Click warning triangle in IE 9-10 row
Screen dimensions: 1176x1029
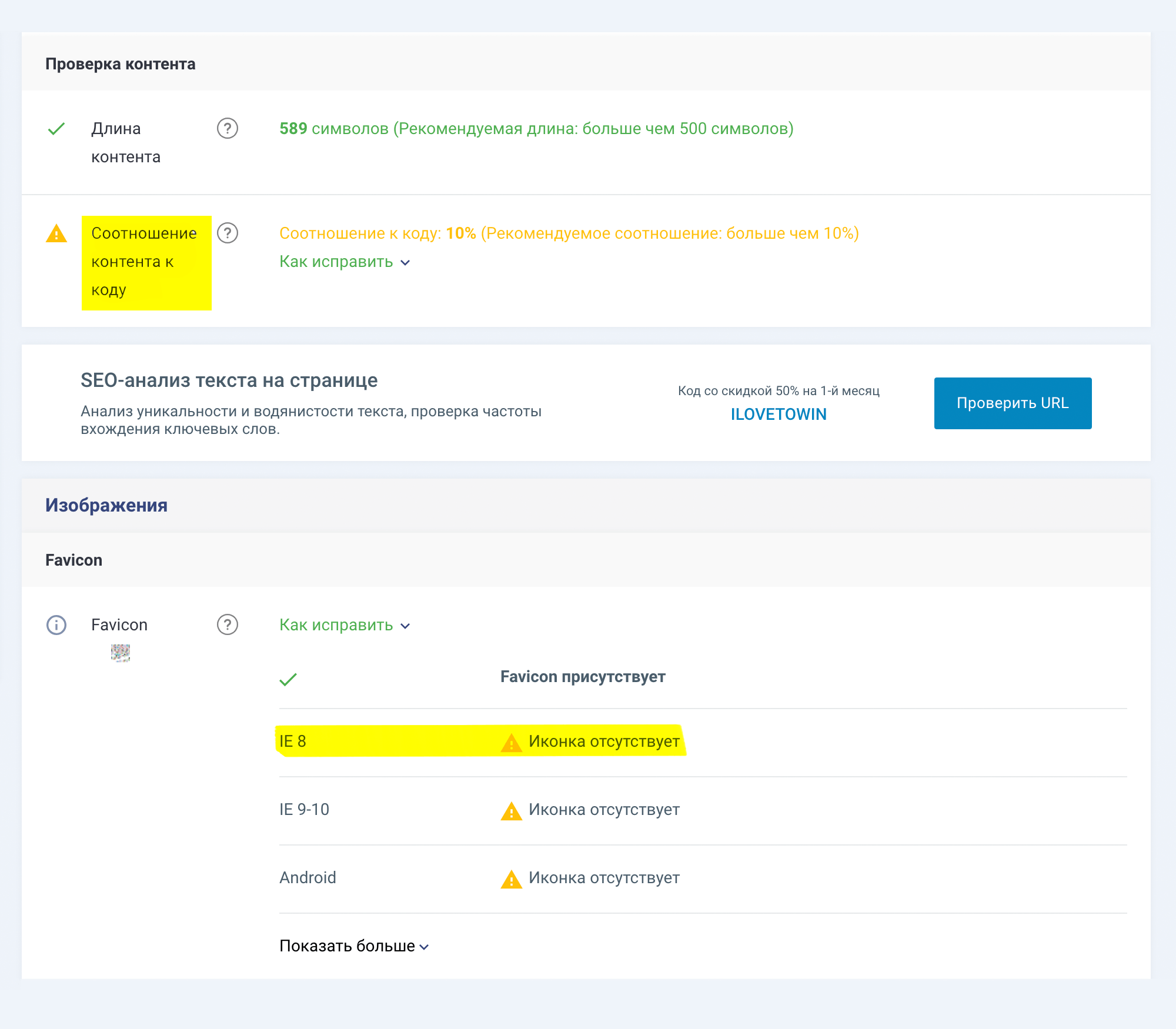tap(512, 811)
